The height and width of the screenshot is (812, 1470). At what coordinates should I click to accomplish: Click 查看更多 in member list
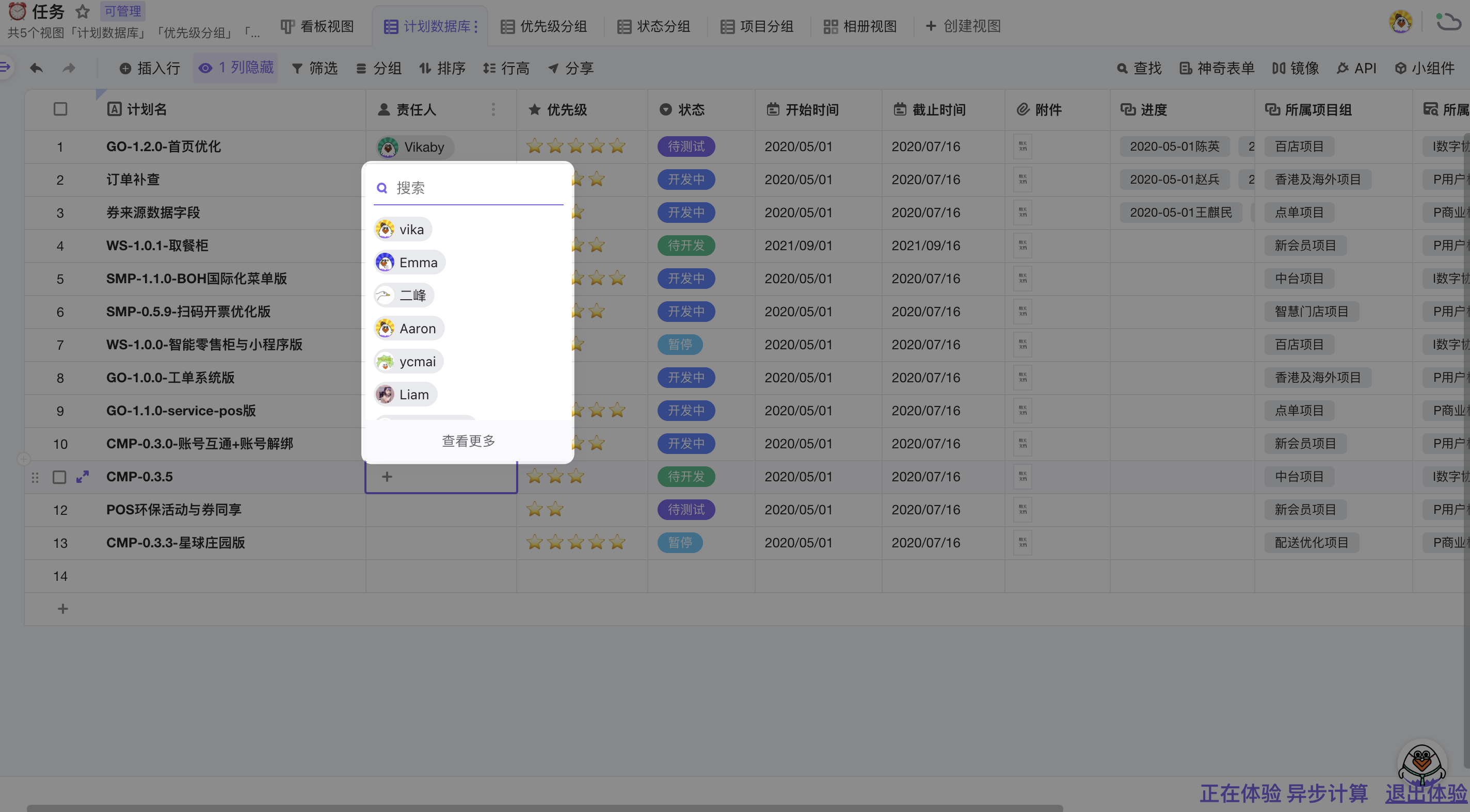(x=468, y=441)
